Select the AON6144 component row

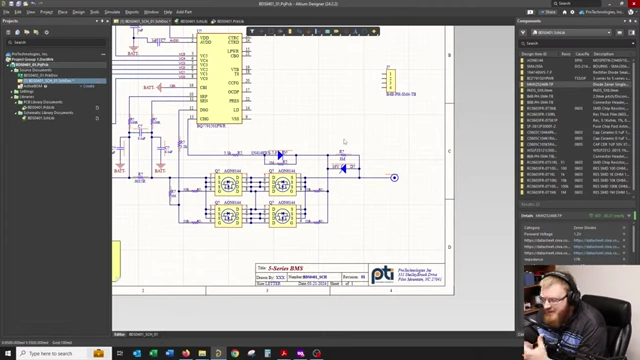pos(576,60)
